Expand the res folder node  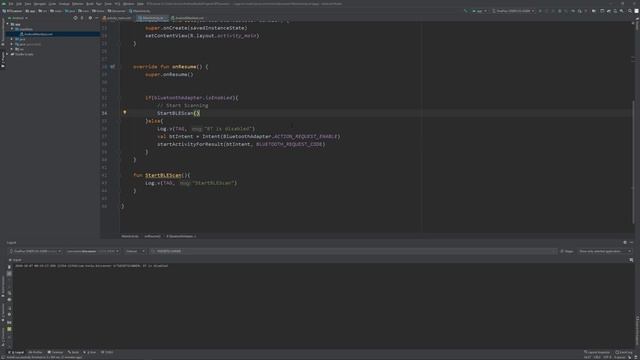tap(12, 49)
